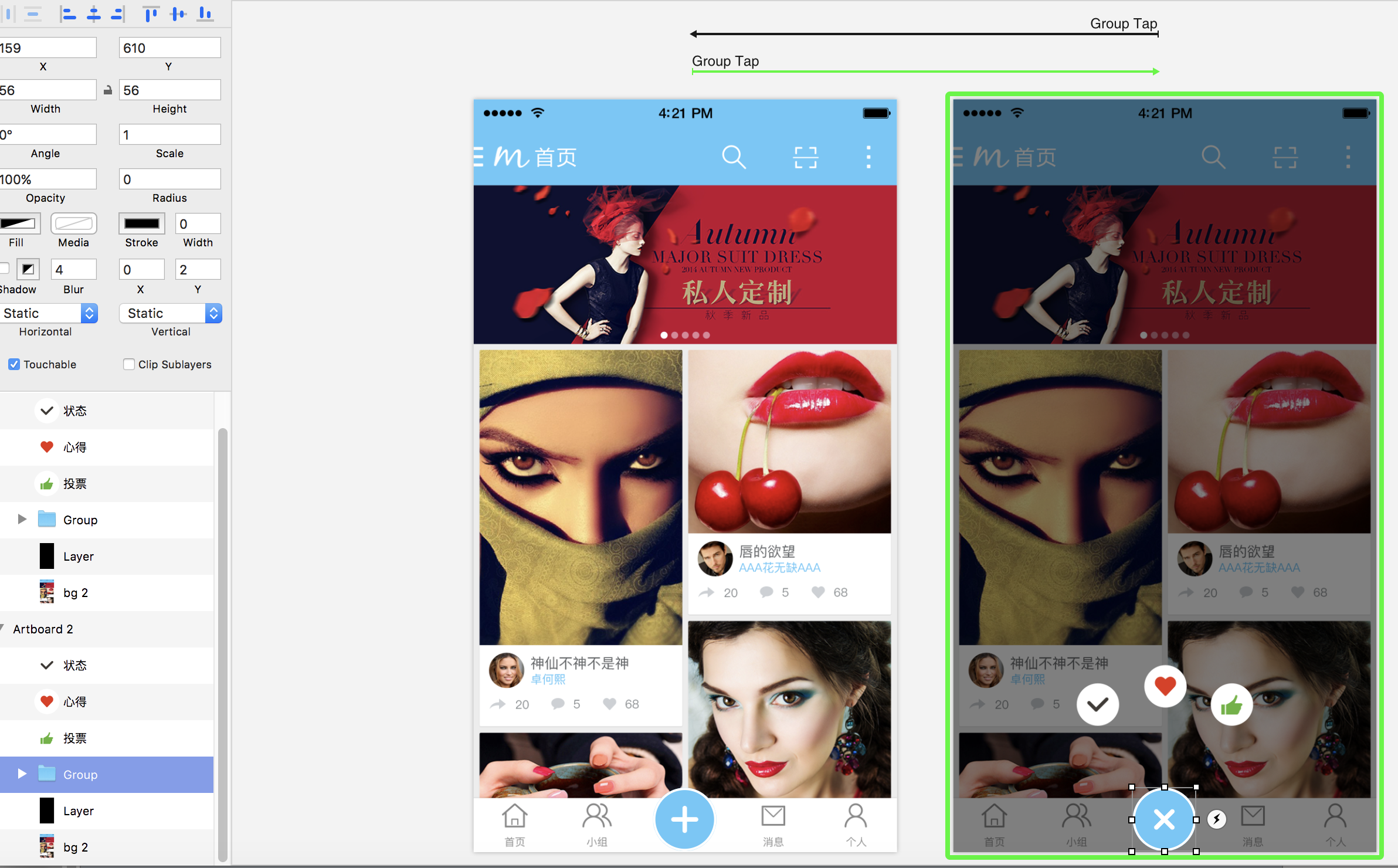Disable the Touchable checkbox
This screenshot has width=1398, height=868.
point(14,364)
